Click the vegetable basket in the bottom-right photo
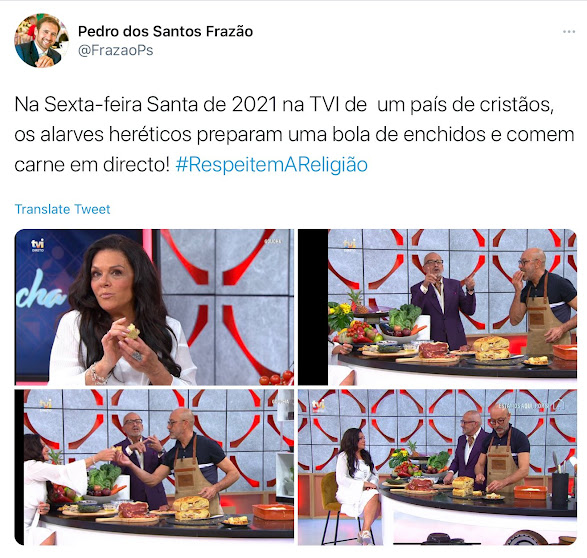Image resolution: width=587 pixels, height=558 pixels. pyautogui.click(x=437, y=464)
